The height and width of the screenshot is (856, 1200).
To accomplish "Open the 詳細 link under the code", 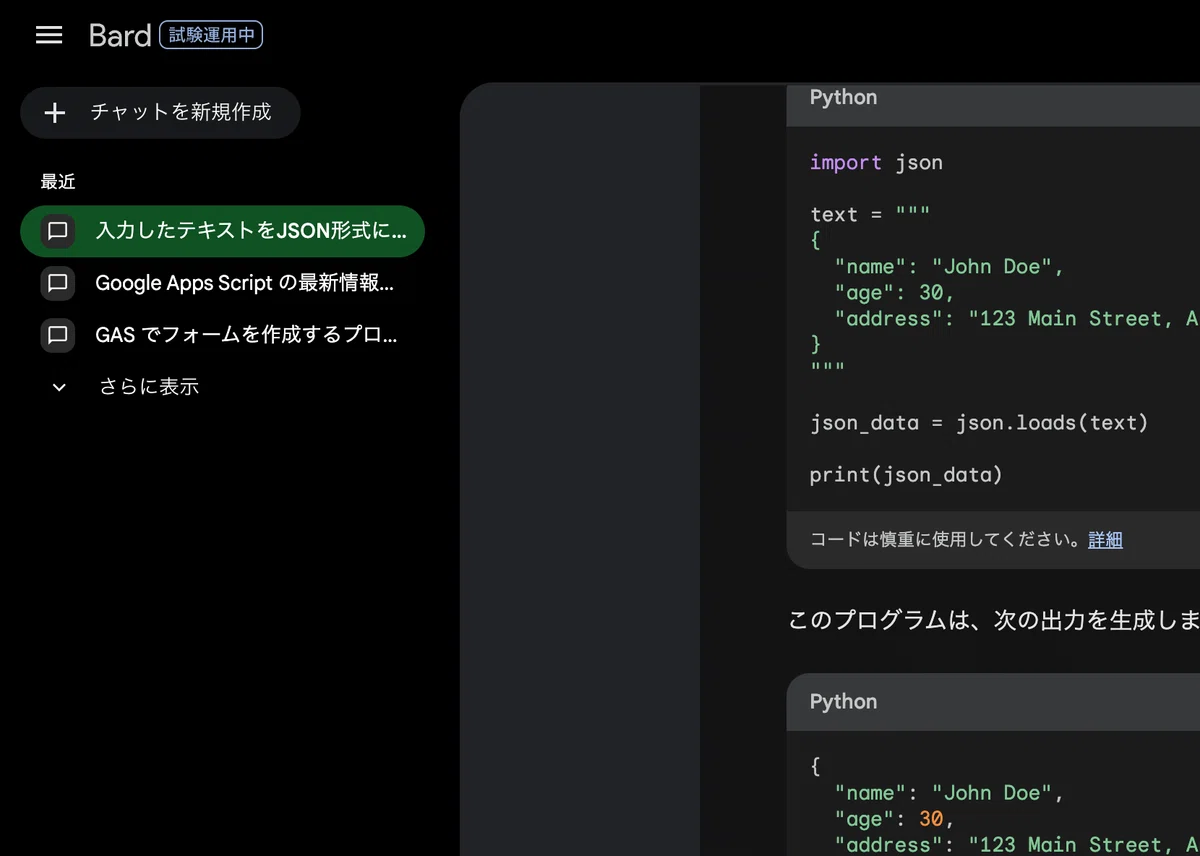I will click(x=1105, y=540).
